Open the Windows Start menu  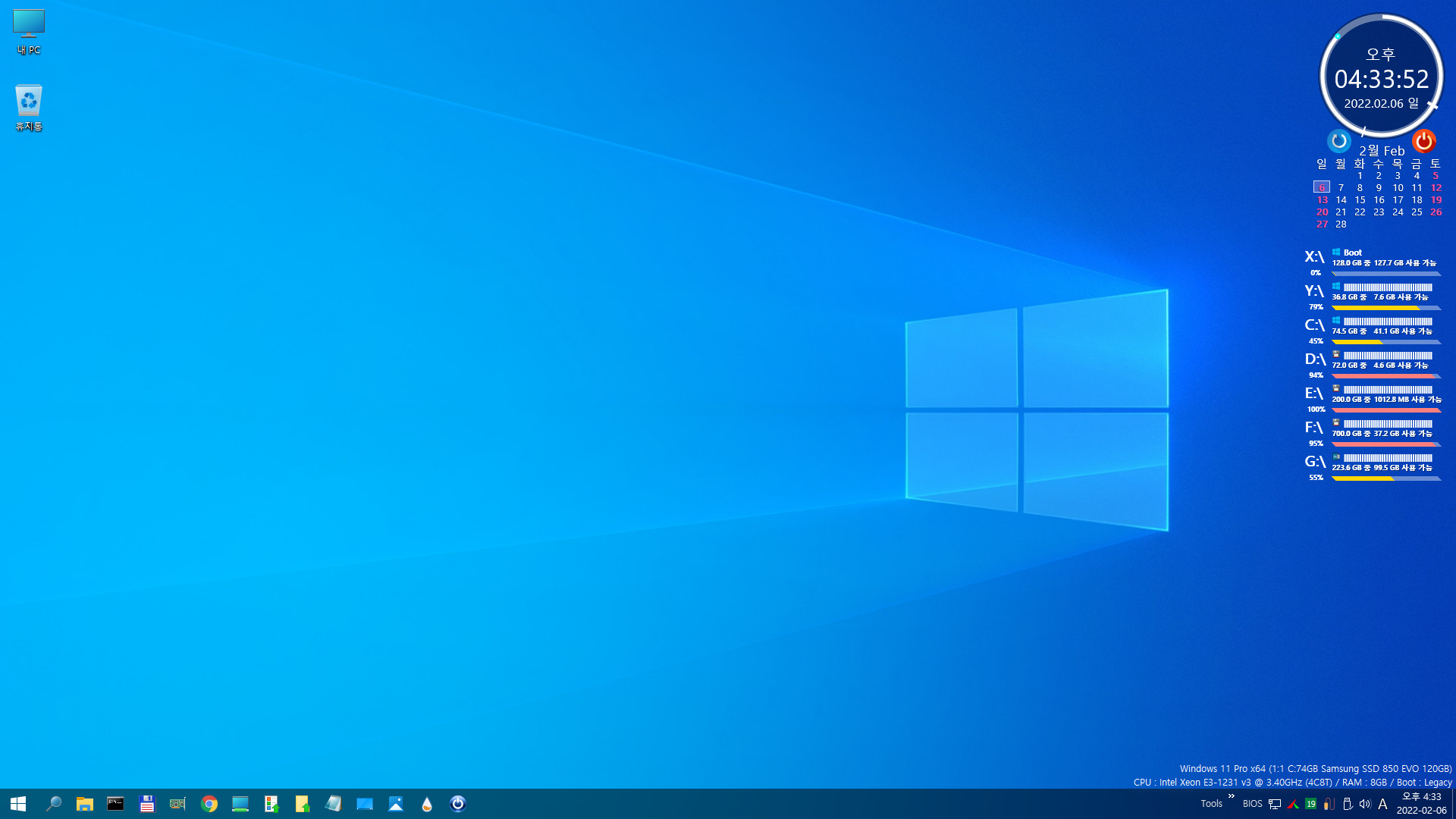pyautogui.click(x=18, y=804)
